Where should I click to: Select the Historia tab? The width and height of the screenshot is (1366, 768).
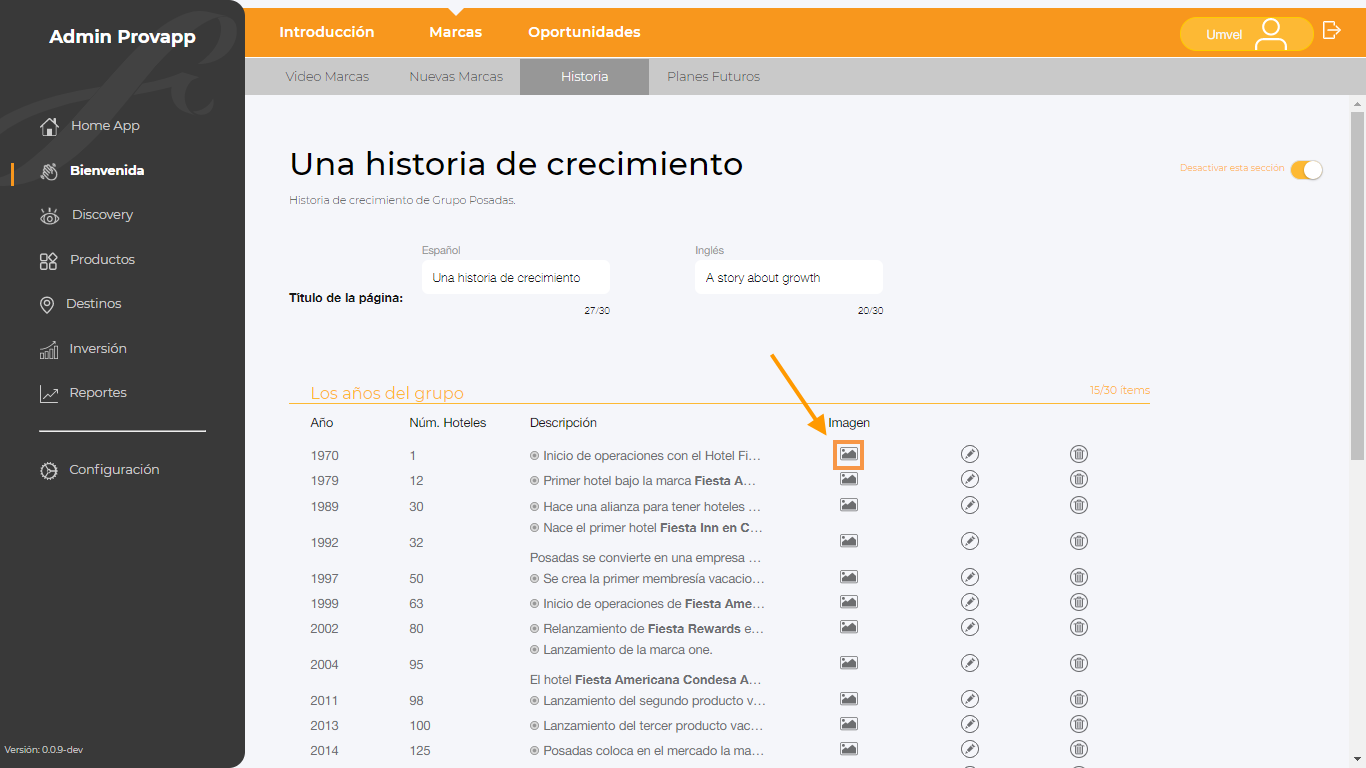(x=584, y=76)
